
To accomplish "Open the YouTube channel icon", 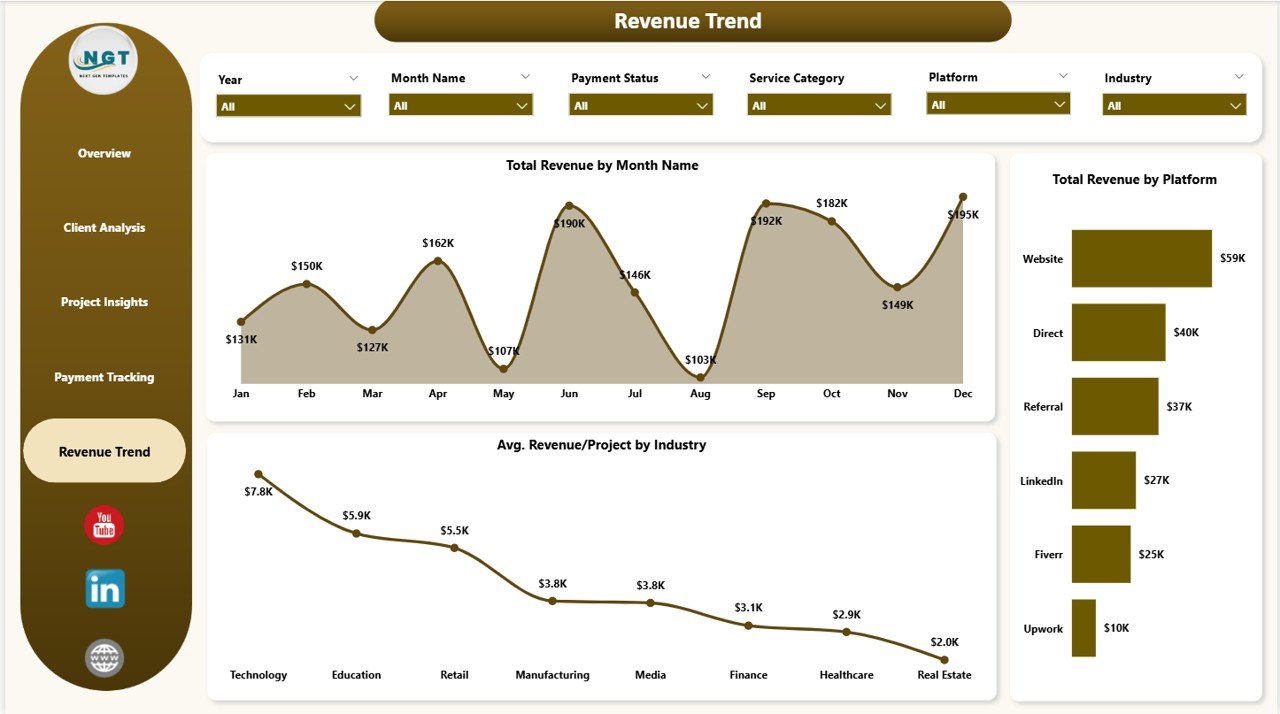I will point(103,522).
